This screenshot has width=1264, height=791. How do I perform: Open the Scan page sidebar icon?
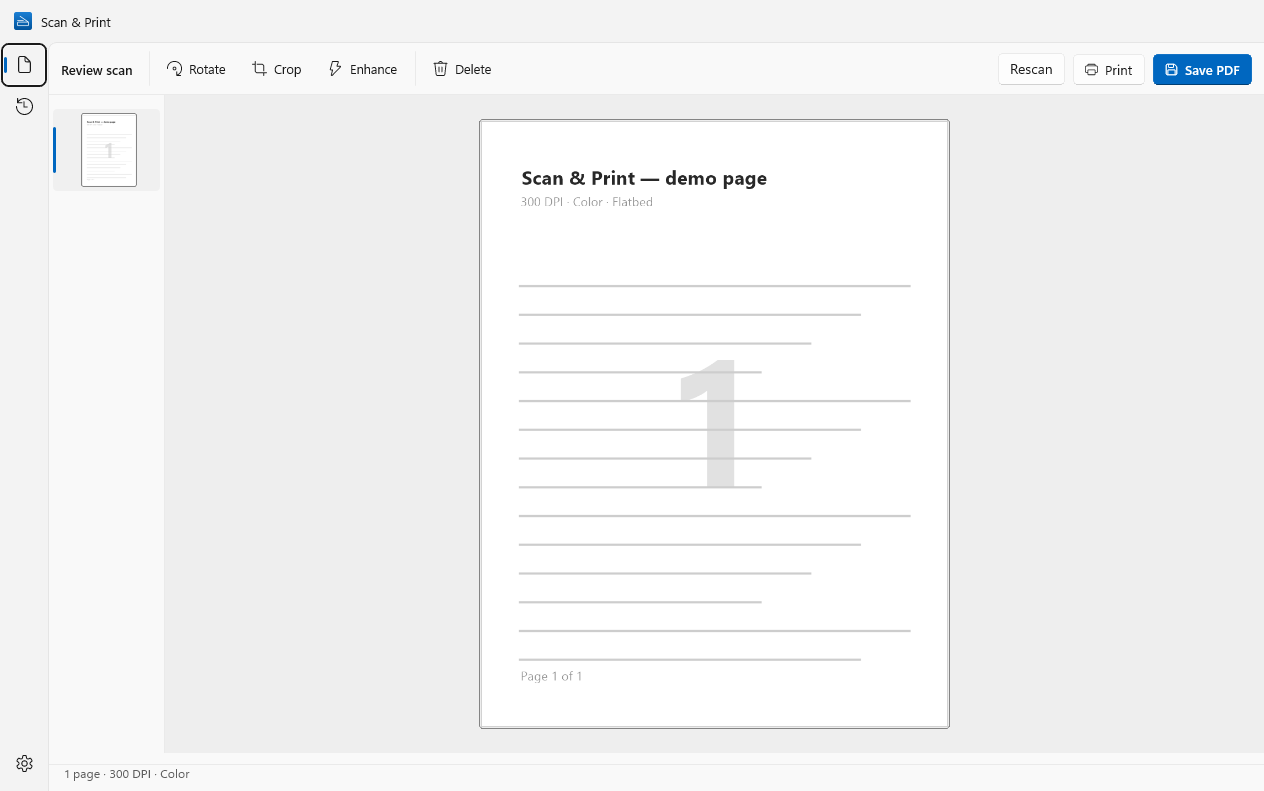point(24,65)
